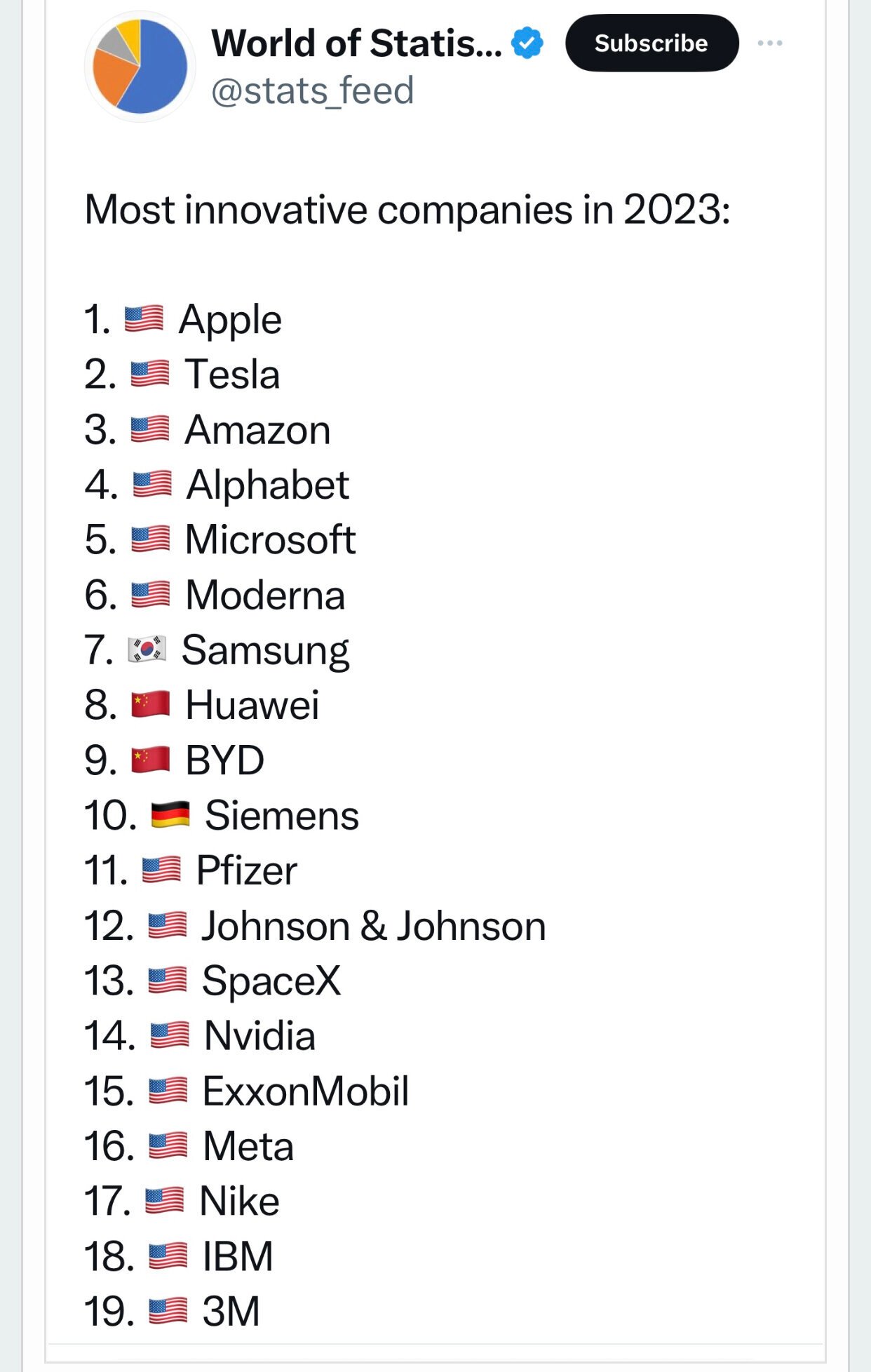Click the US flag beside Apple
Image resolution: width=871 pixels, height=1372 pixels.
pyautogui.click(x=144, y=318)
